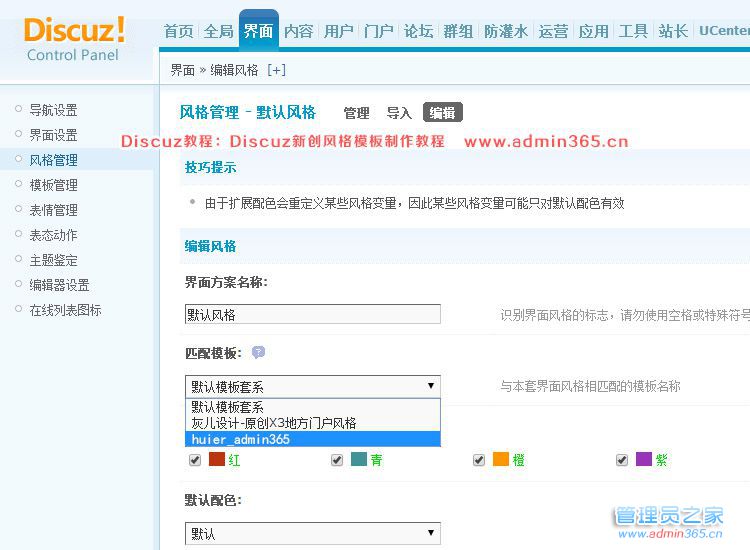Viewport: 750px width, 550px height.
Task: Choose 默认模板套系 from the list
Action: pos(313,407)
